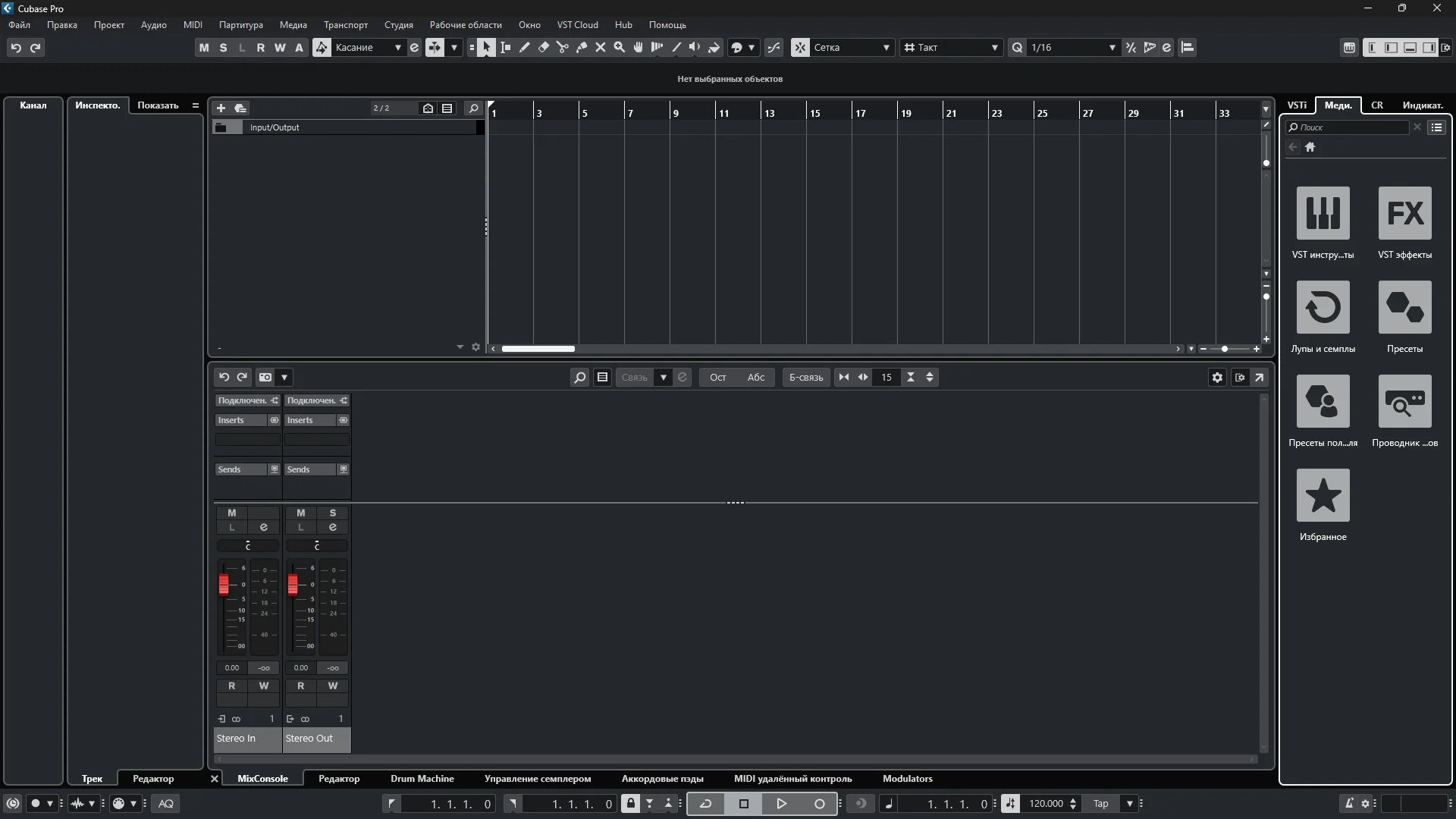Viewport: 1456px width, 819px height.
Task: Expand the 1/16 quantize preset dropdown
Action: point(1112,47)
